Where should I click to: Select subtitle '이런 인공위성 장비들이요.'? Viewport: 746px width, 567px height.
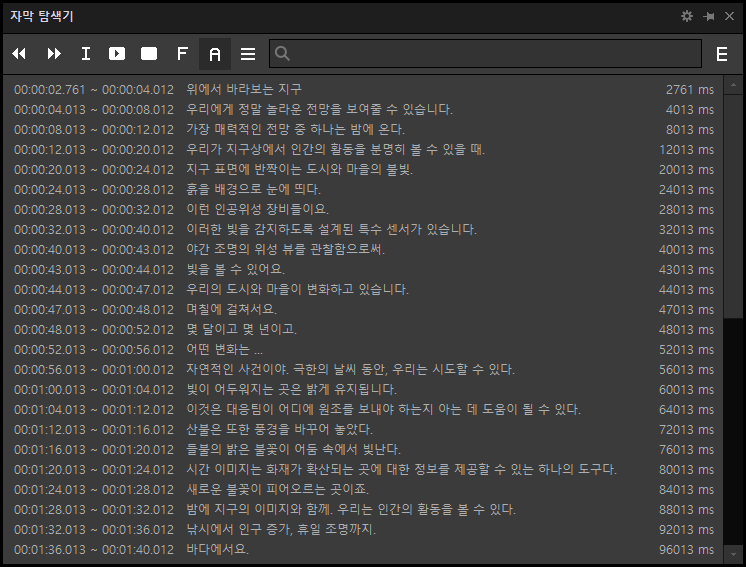257,209
